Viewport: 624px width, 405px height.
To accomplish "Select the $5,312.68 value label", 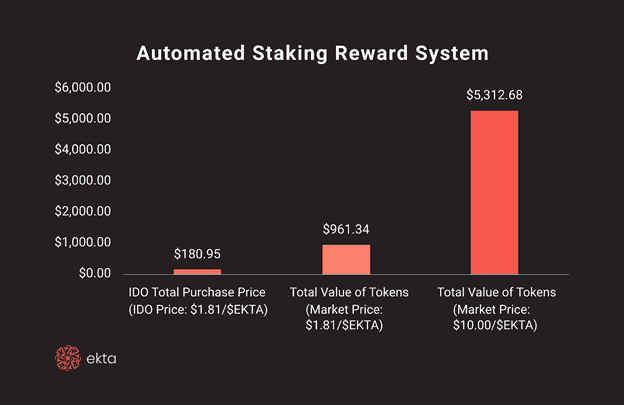I will pyautogui.click(x=494, y=95).
